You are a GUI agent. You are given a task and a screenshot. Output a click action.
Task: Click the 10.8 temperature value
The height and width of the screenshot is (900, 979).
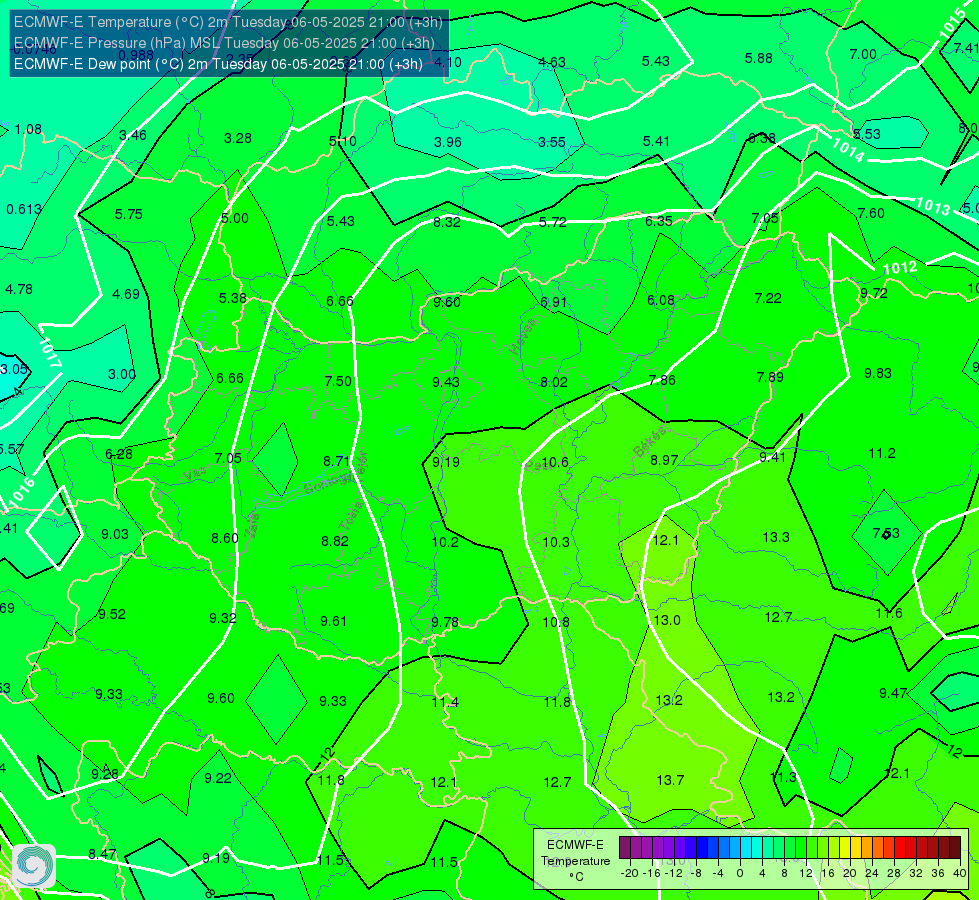click(556, 622)
